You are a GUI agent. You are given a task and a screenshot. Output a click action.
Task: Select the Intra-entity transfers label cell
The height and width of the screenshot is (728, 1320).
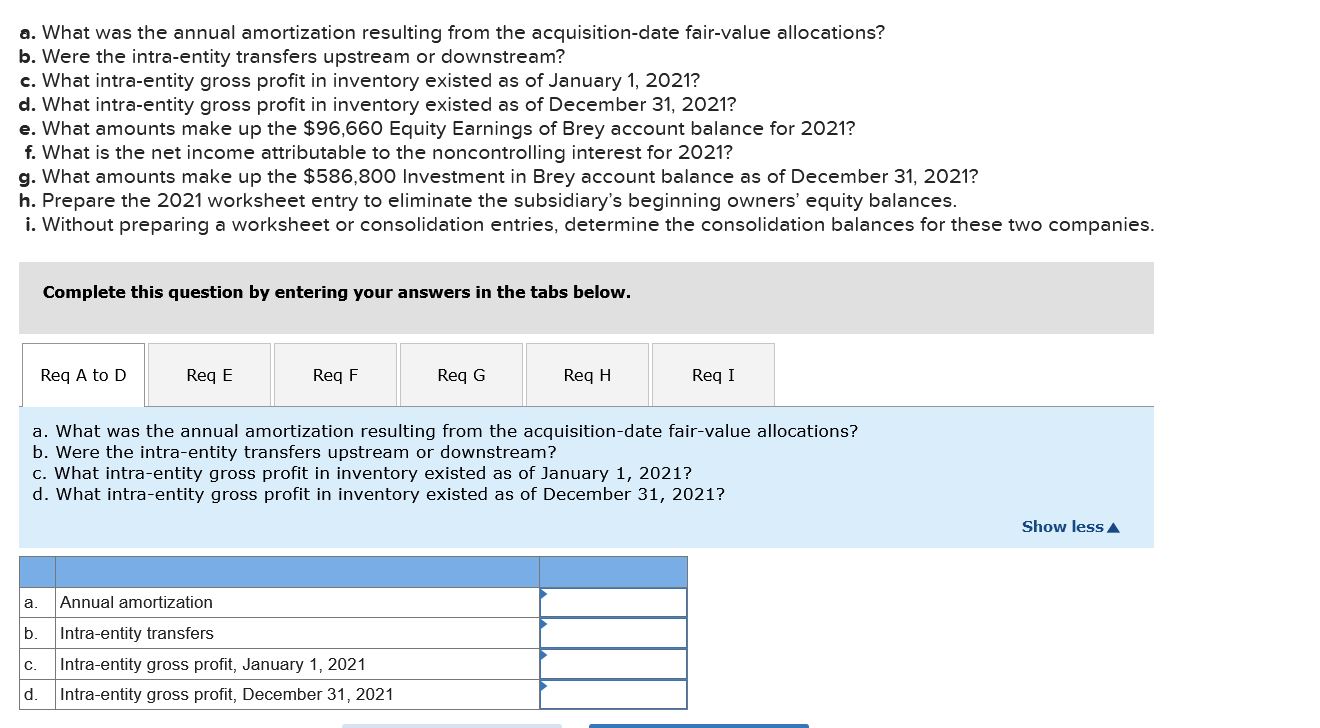(297, 633)
